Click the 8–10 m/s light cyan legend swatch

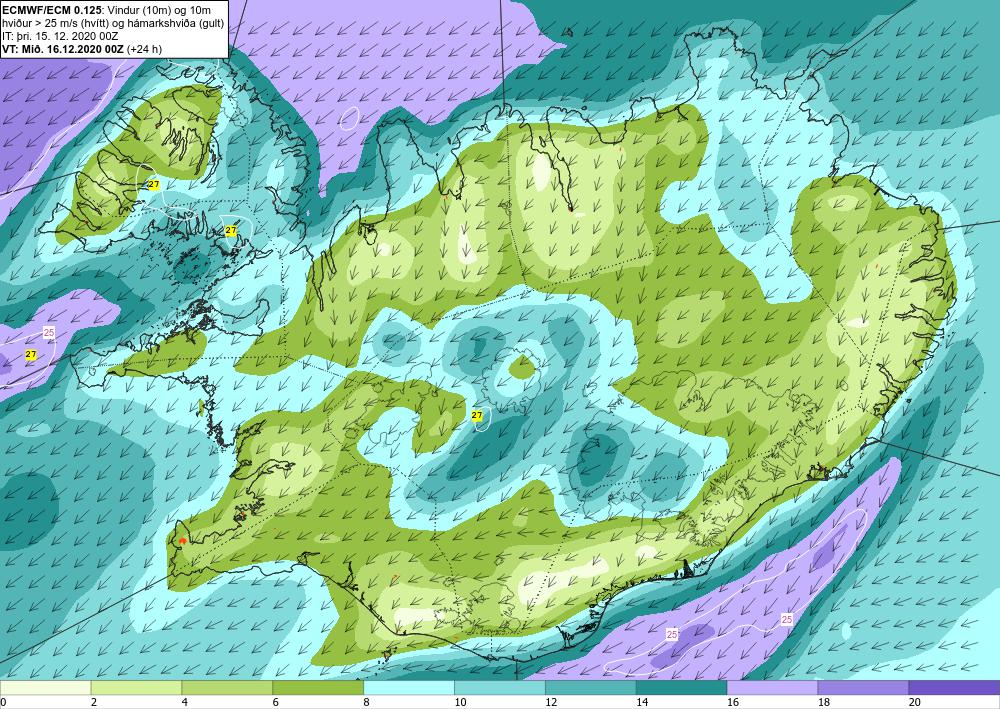[409, 688]
